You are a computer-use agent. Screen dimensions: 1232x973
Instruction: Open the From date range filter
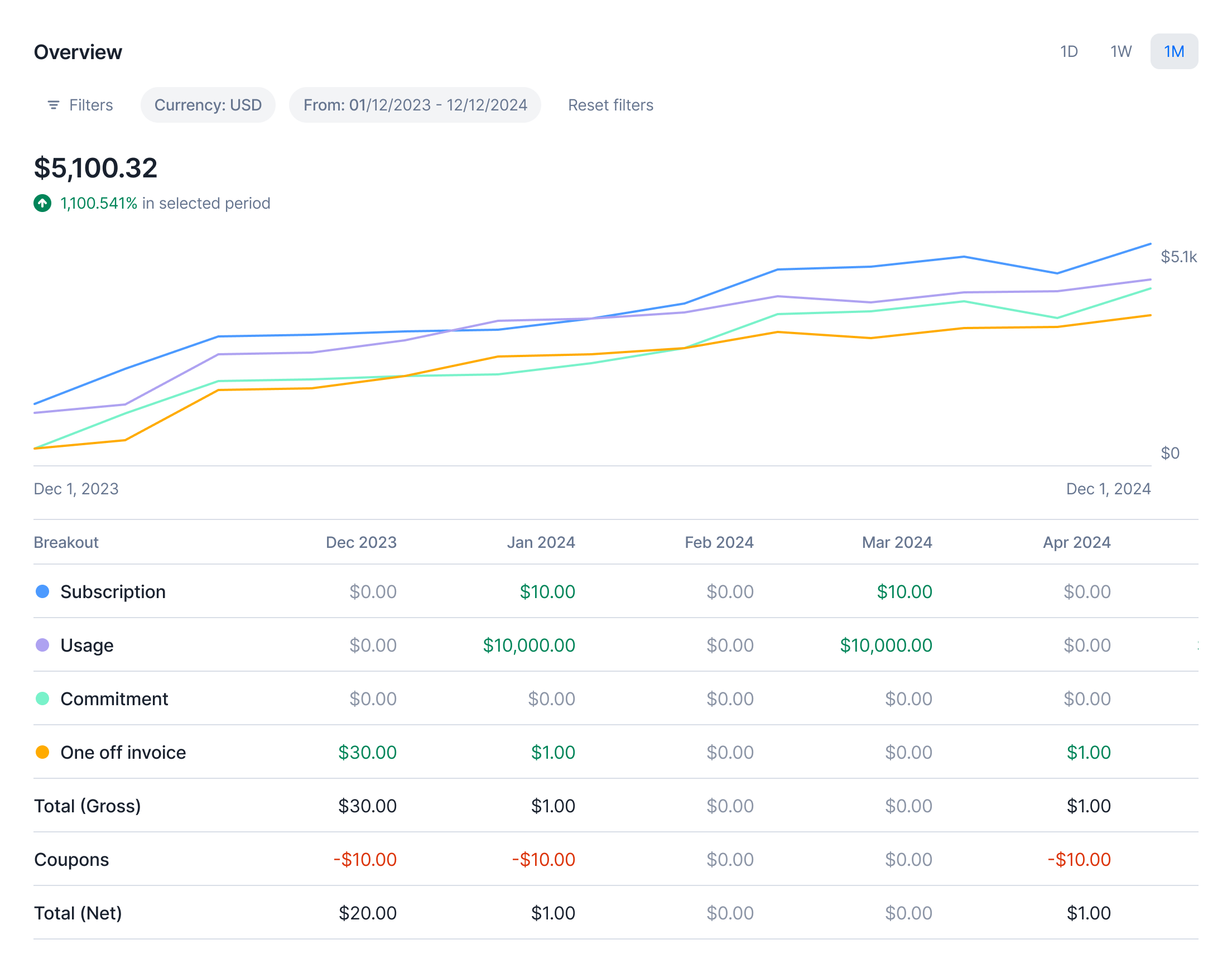pyautogui.click(x=415, y=105)
